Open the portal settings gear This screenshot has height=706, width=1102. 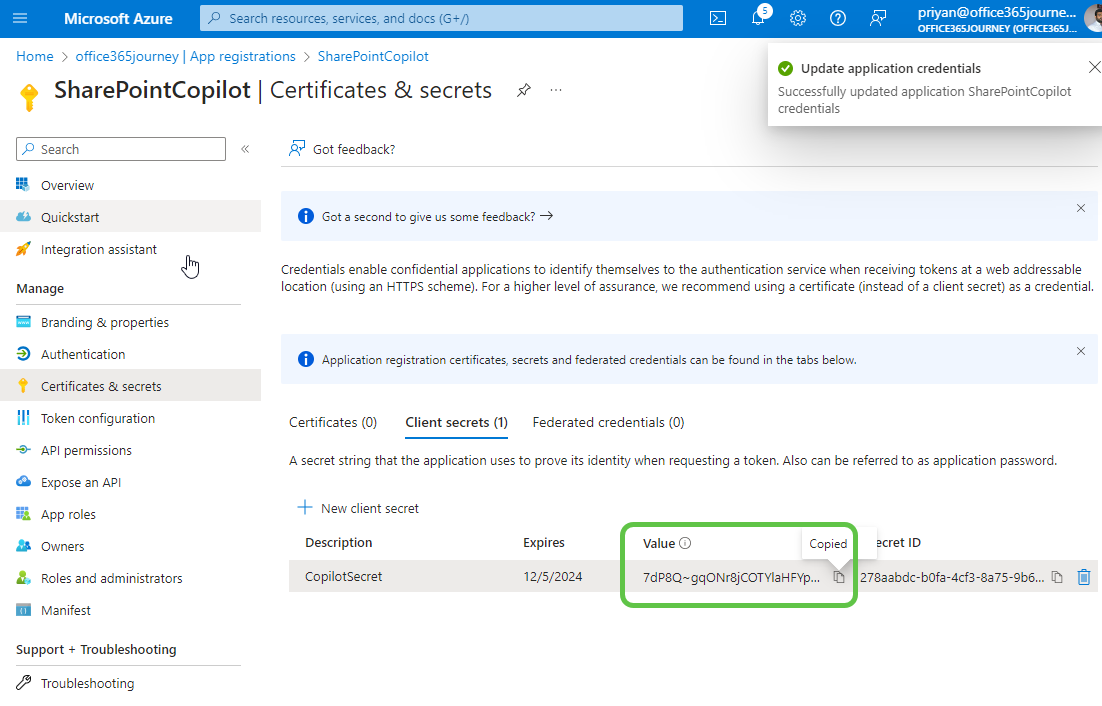pyautogui.click(x=797, y=17)
